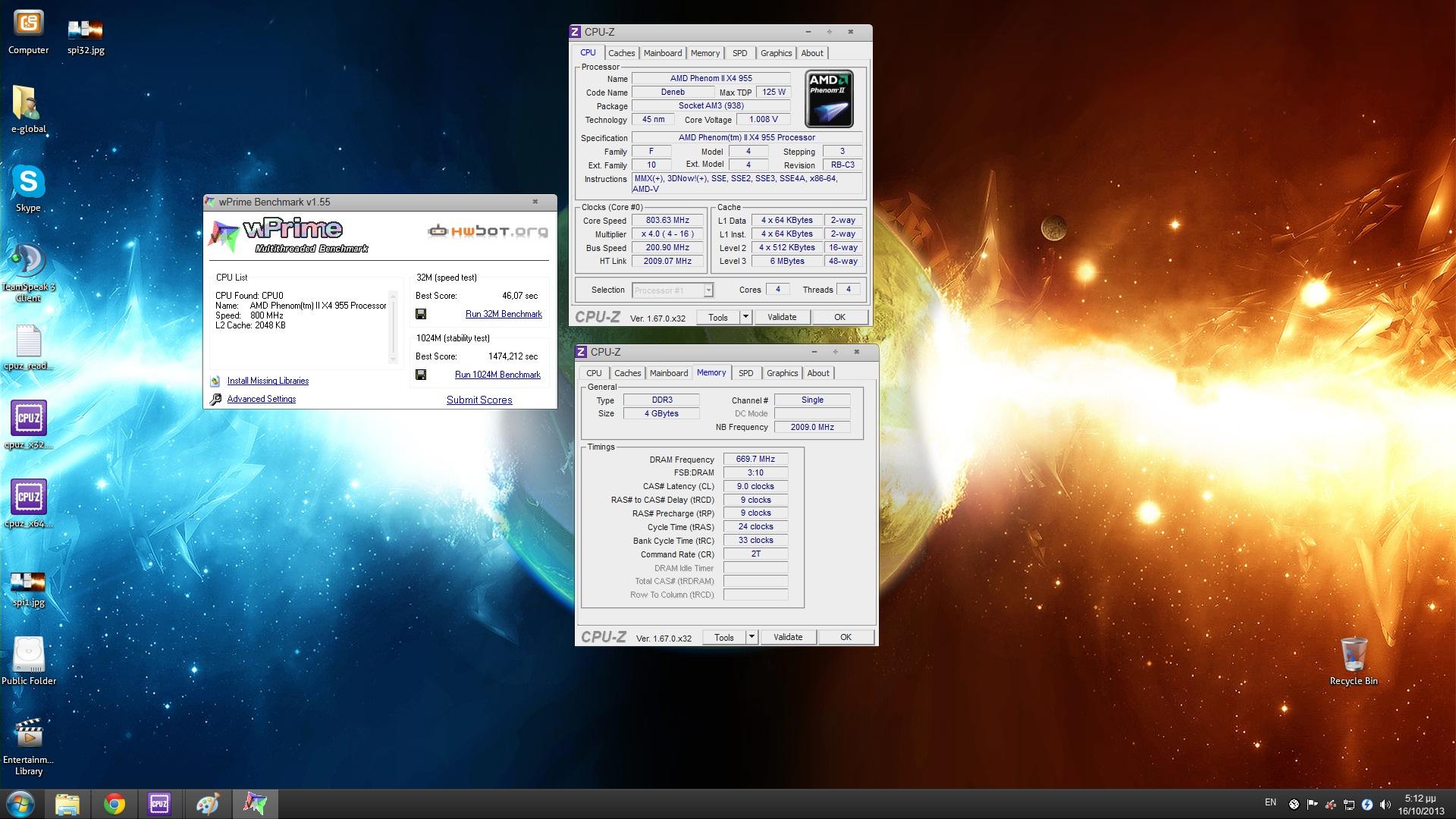Open the cpuz_read text file icon

[28, 347]
